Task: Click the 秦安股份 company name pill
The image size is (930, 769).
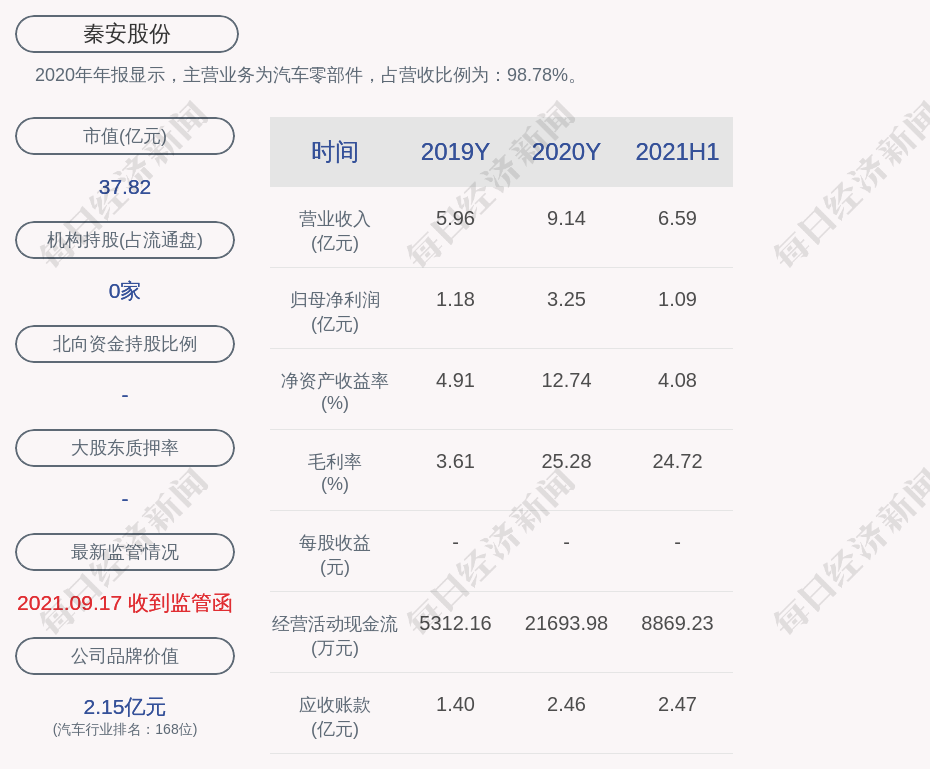Action: pyautogui.click(x=127, y=34)
